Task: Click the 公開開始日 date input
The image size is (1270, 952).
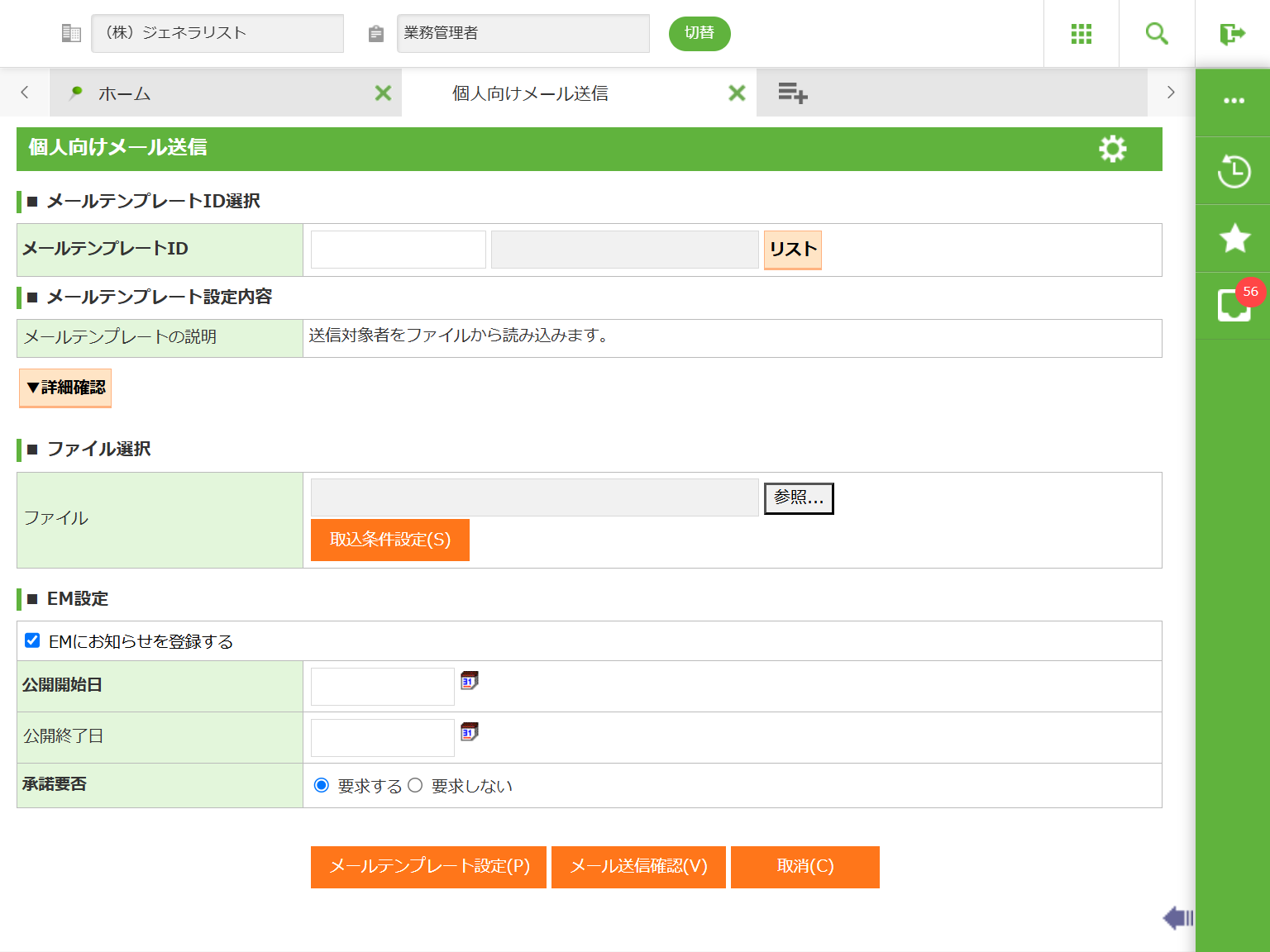Action: [383, 687]
